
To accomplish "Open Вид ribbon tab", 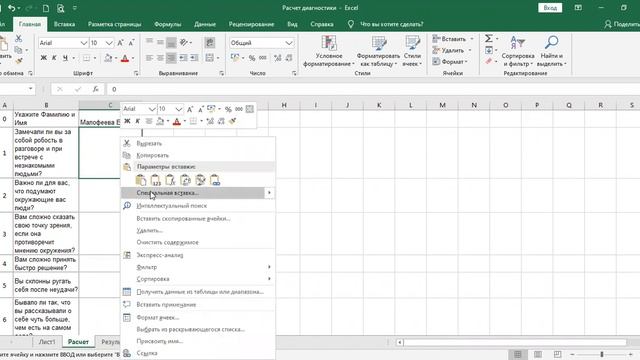I will coord(292,24).
